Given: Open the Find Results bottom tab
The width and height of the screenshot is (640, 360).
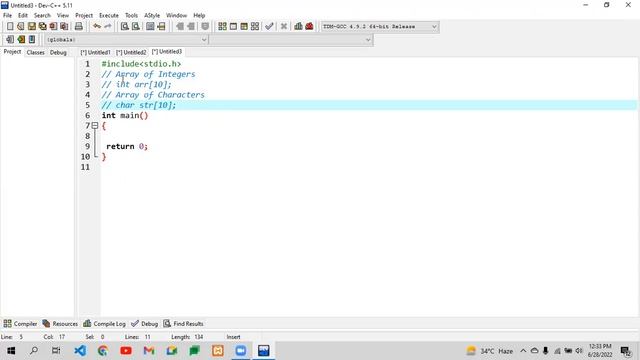Looking at the screenshot, I should coord(183,324).
